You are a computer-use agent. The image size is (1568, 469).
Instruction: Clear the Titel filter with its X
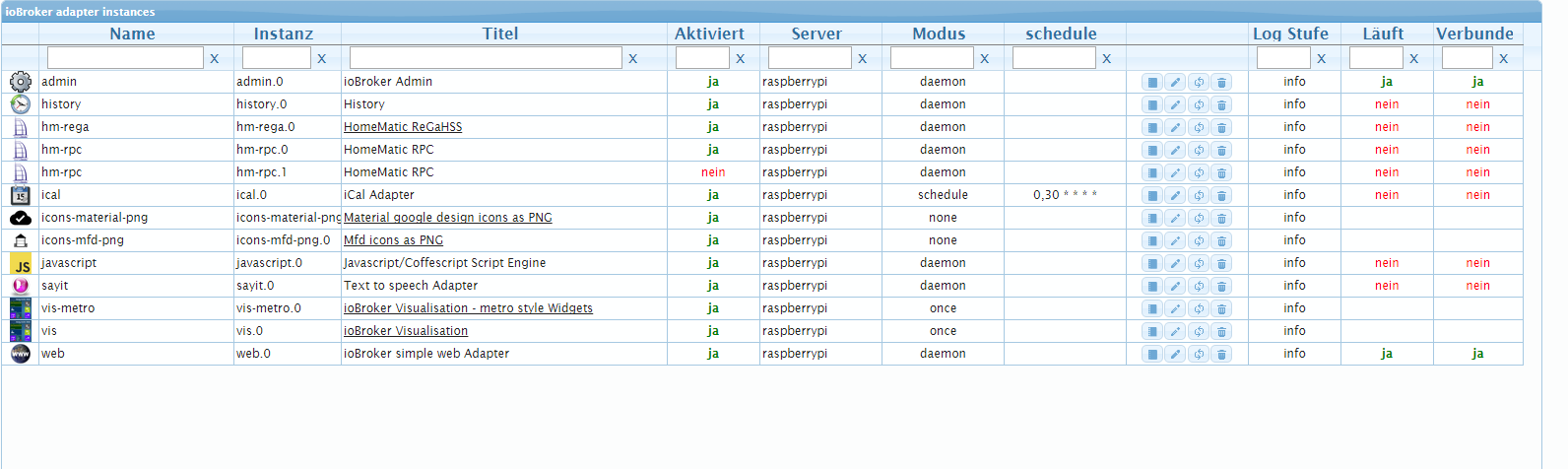pos(633,59)
